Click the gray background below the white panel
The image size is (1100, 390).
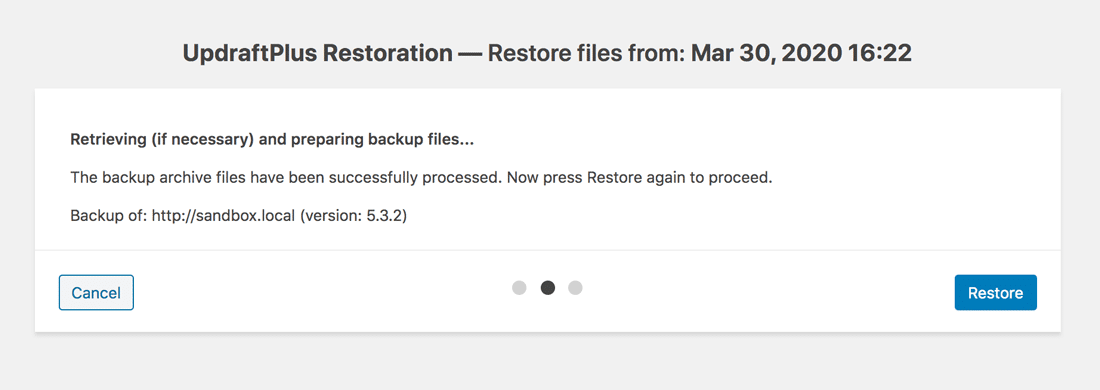pyautogui.click(x=550, y=363)
